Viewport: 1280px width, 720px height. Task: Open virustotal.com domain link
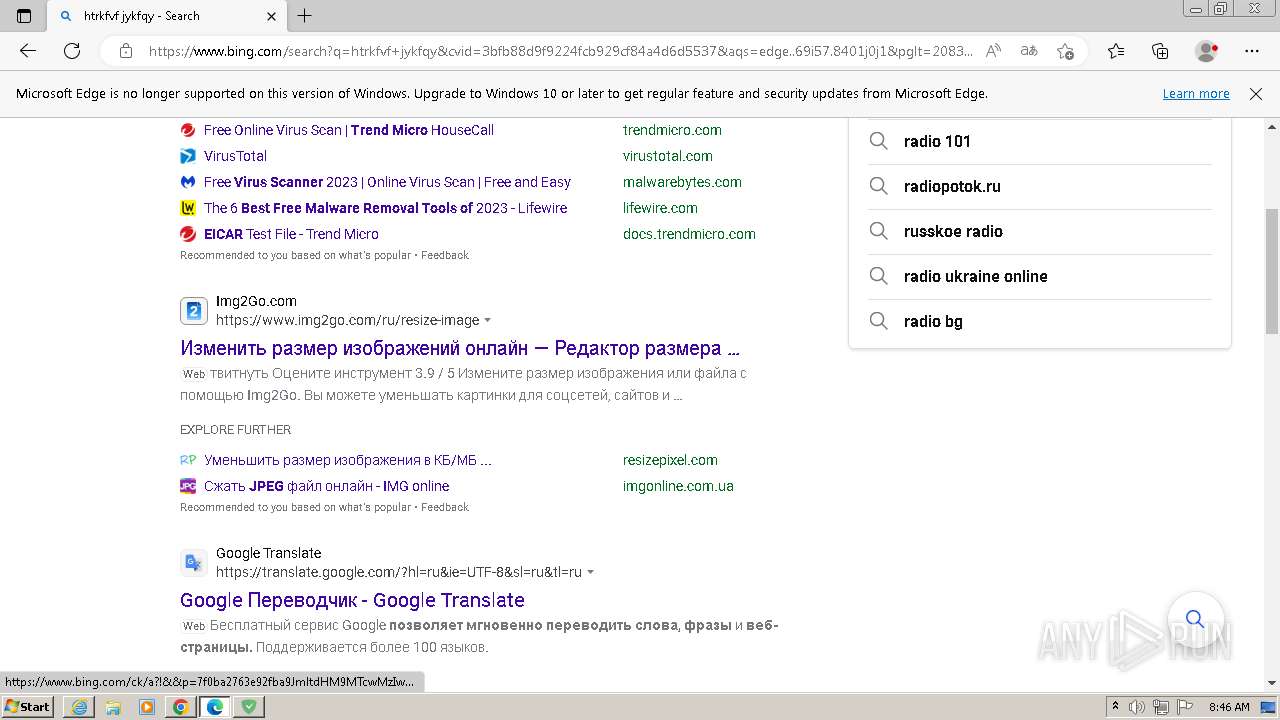pyautogui.click(x=668, y=156)
